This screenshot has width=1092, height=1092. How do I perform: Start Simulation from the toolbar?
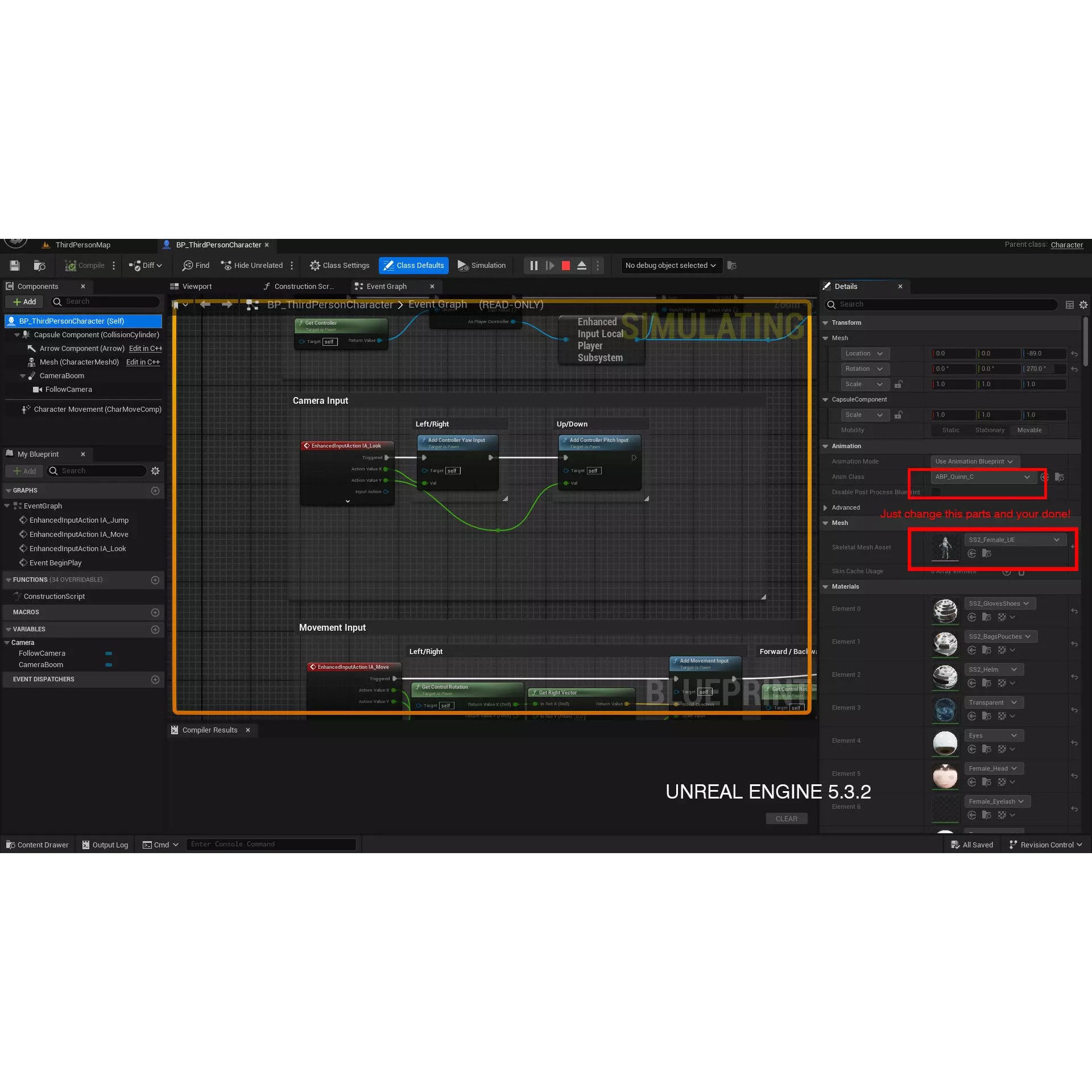482,266
